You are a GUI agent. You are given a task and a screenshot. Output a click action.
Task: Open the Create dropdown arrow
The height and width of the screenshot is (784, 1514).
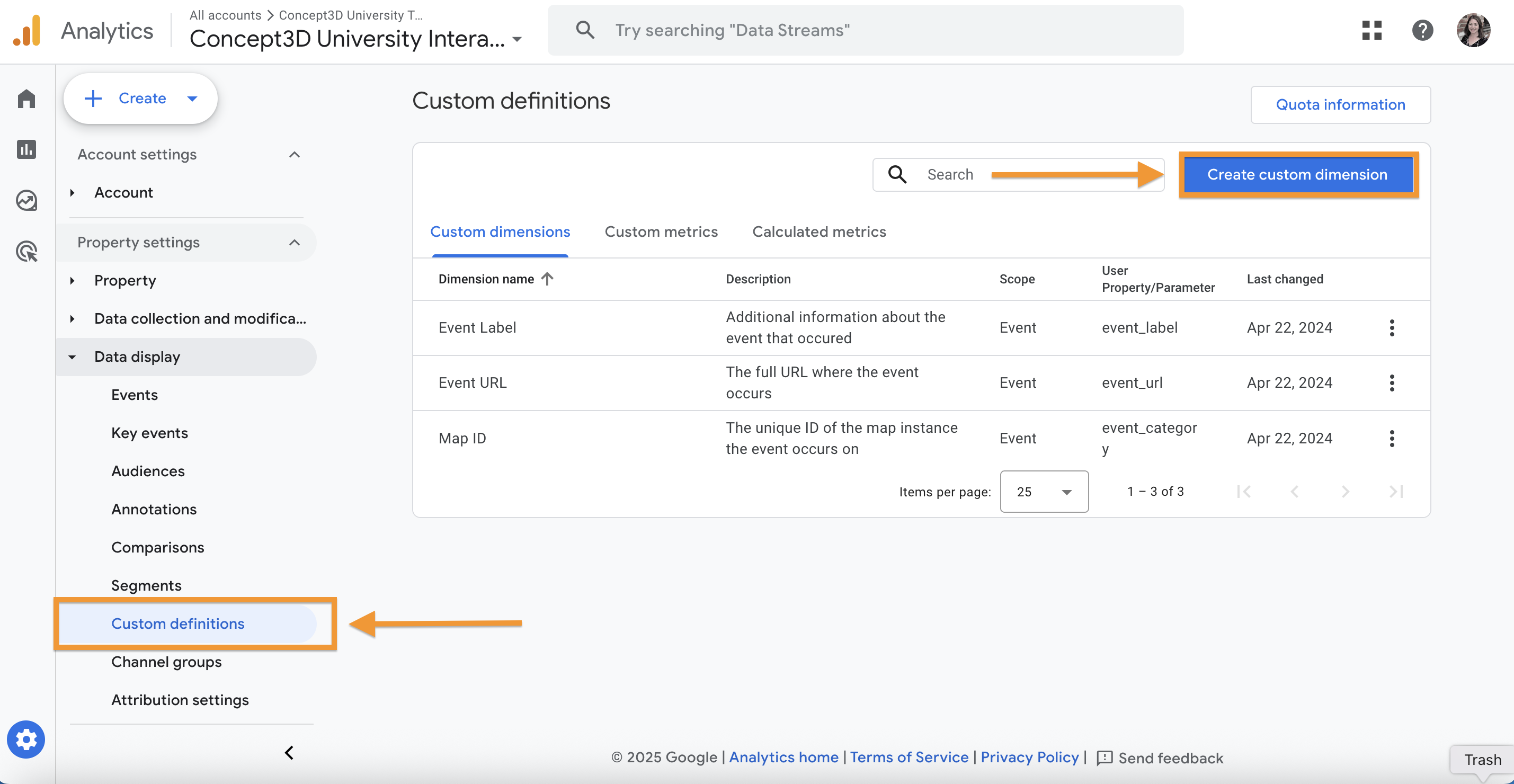(192, 99)
